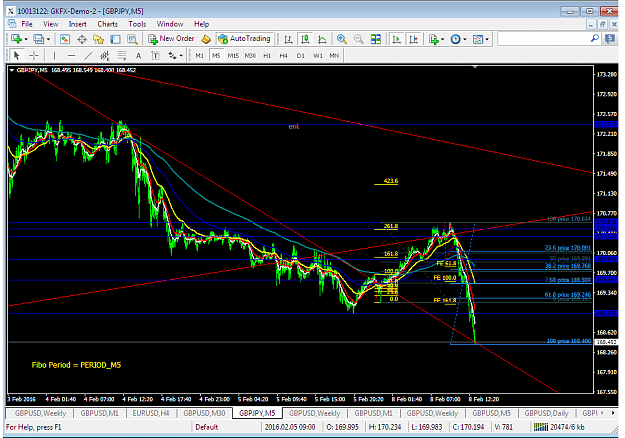Viewport: 625px width, 438px height.
Task: Toggle the AutoTrading button
Action: (x=245, y=39)
